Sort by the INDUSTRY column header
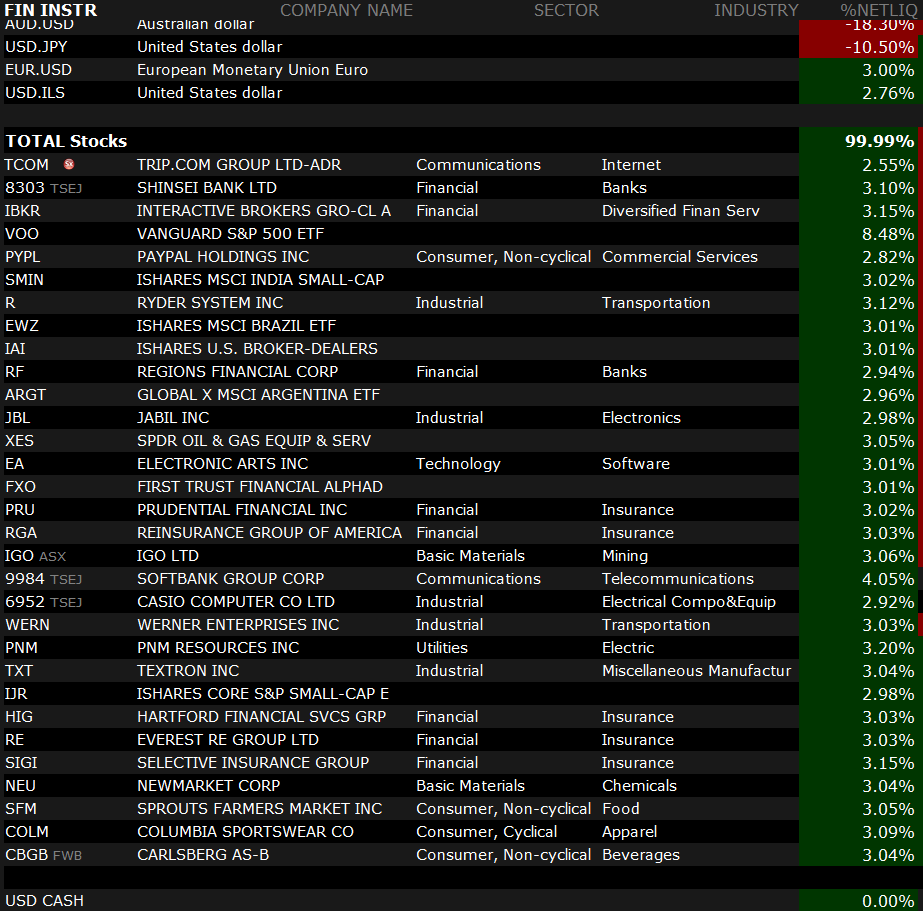 tap(756, 10)
